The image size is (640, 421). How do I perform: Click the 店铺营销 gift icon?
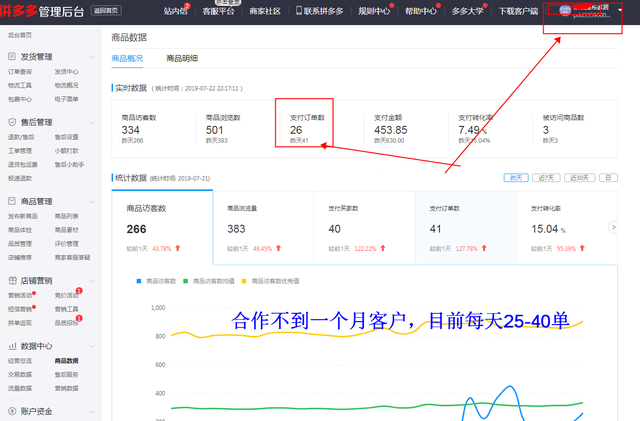(12, 280)
